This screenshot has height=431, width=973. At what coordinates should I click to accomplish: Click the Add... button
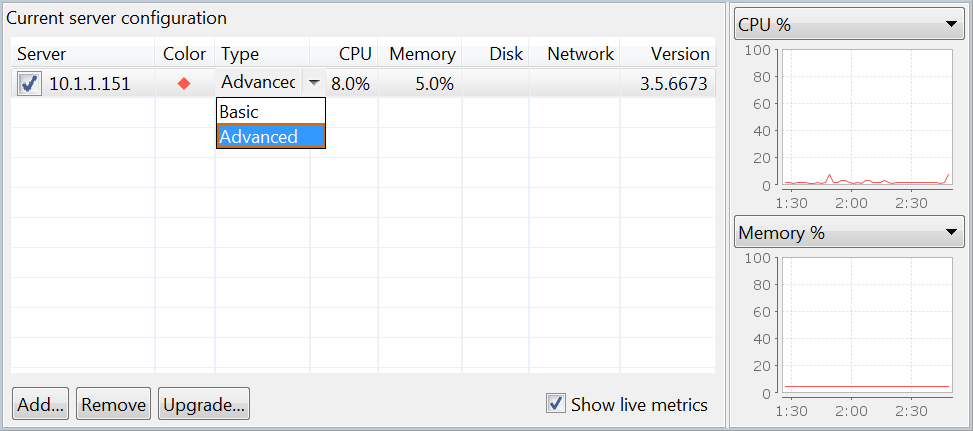[x=41, y=404]
